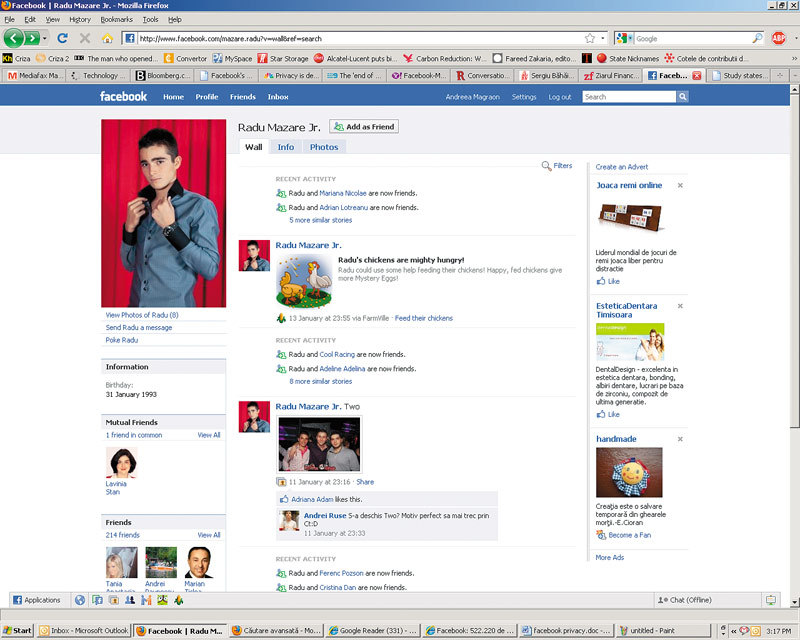Close the active Facebook browser tab

pos(696,76)
